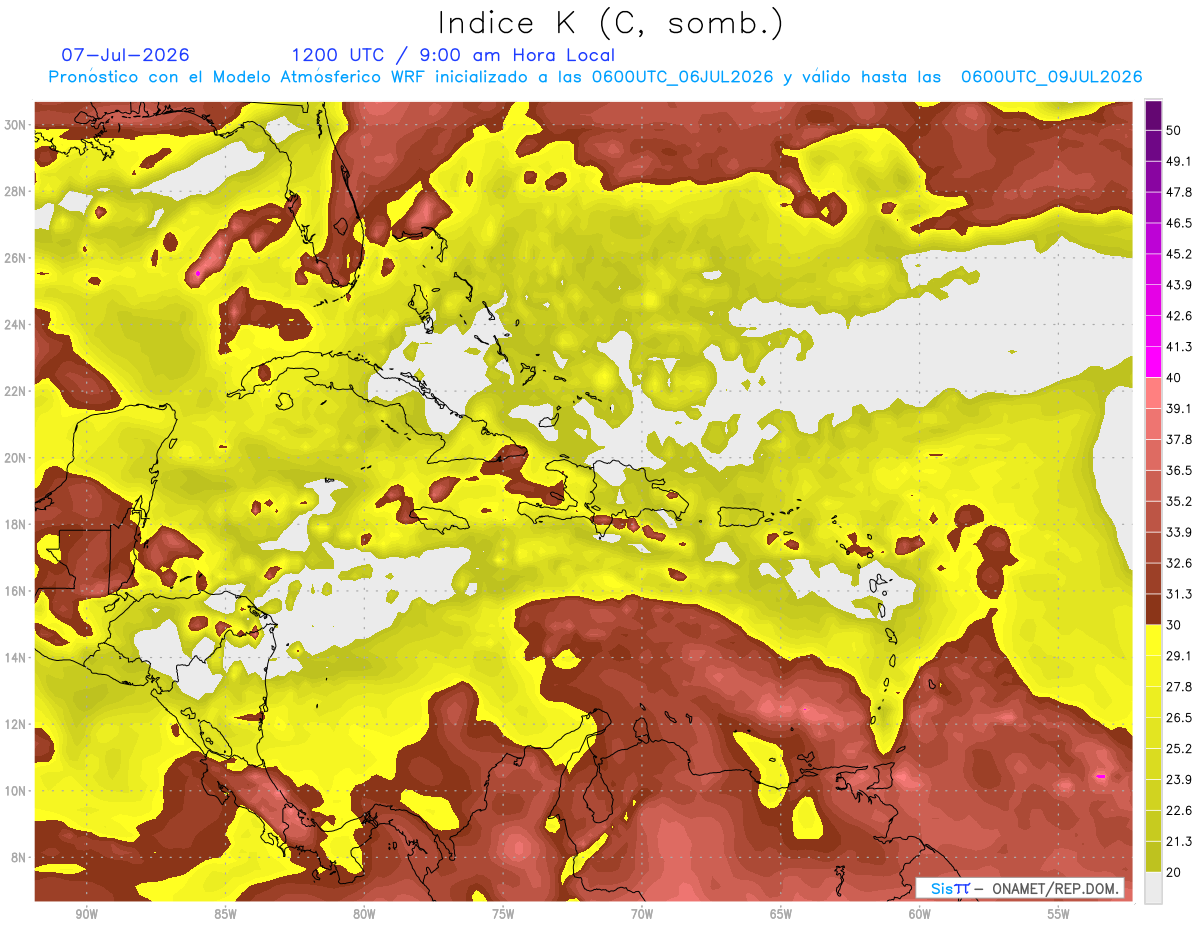Image resolution: width=1200 pixels, height=927 pixels.
Task: Click the colorbar value label 50
Action: click(1175, 130)
